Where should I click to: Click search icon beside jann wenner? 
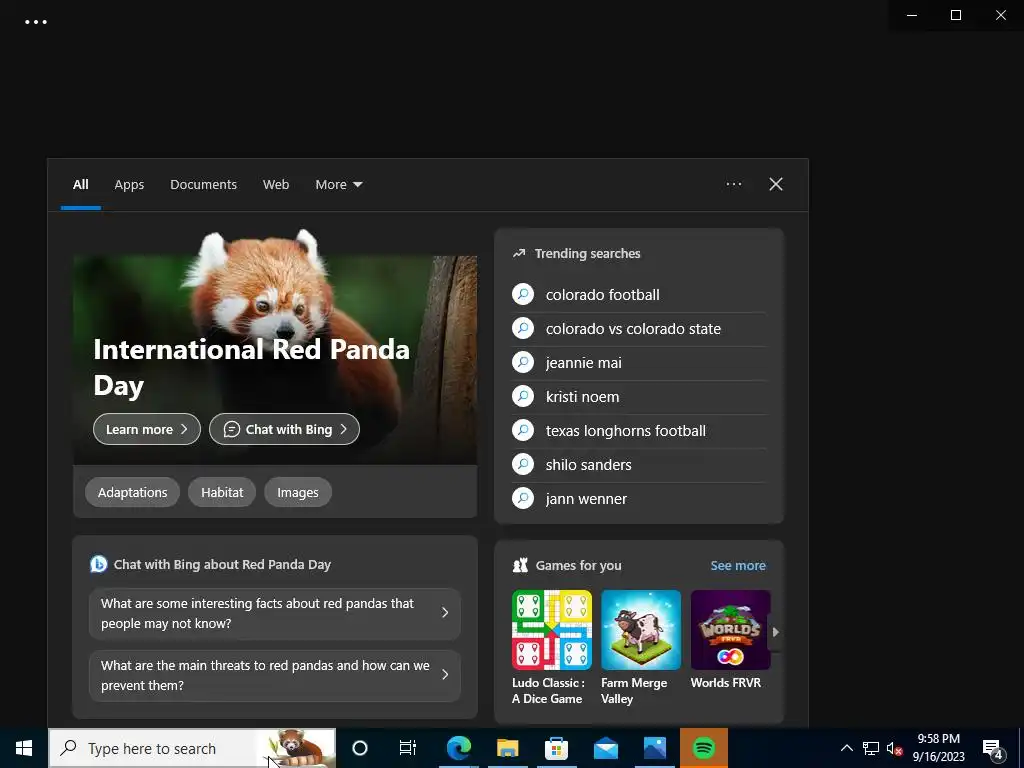point(522,498)
